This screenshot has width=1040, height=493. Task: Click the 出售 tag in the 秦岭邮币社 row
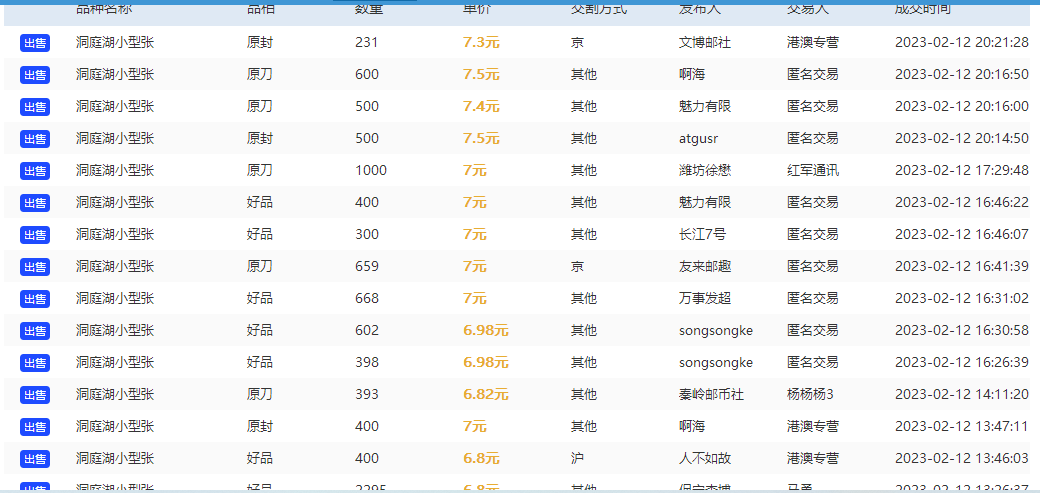point(35,395)
